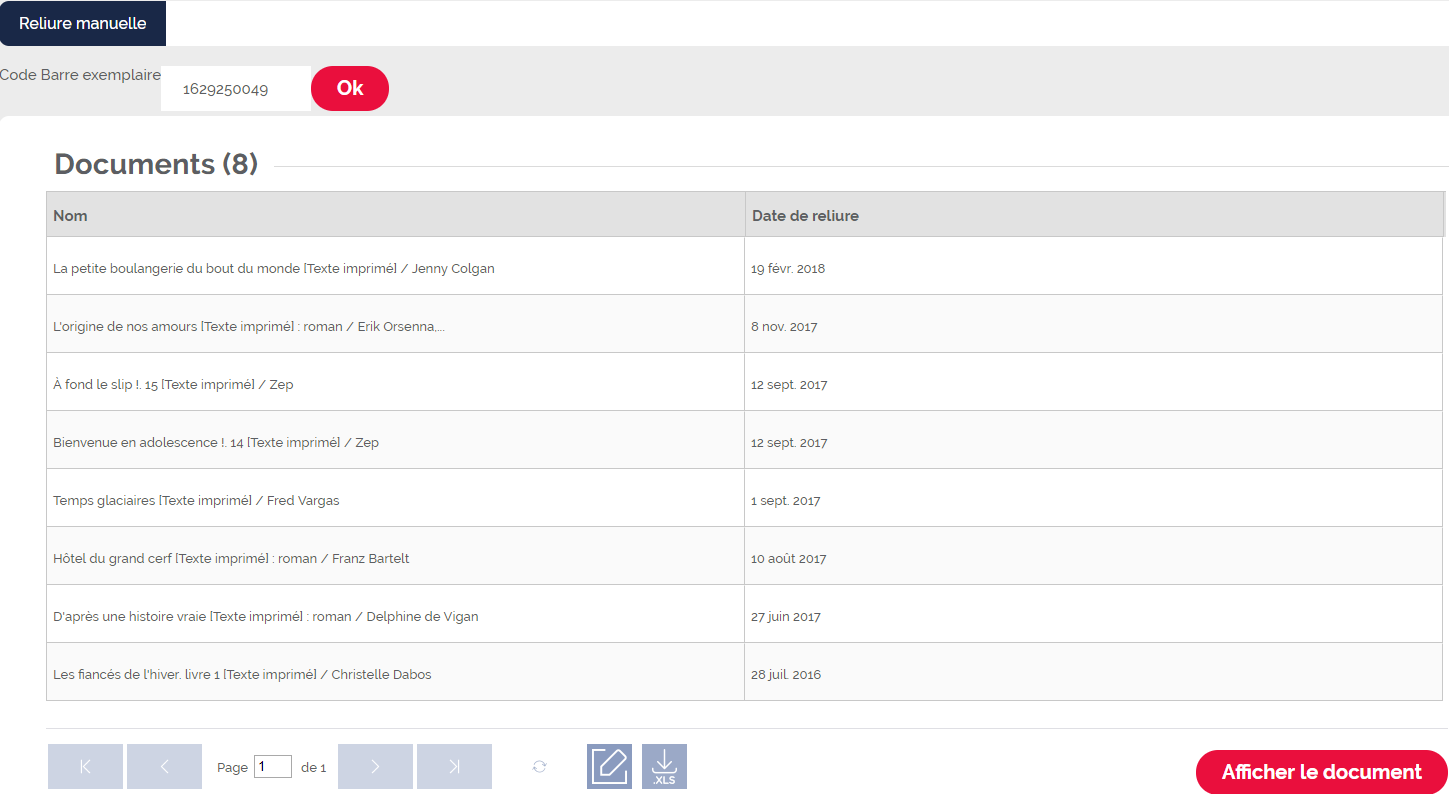Screen dimensions: 1449x794
Task: Click the Documents (8) heading
Action: [x=156, y=164]
